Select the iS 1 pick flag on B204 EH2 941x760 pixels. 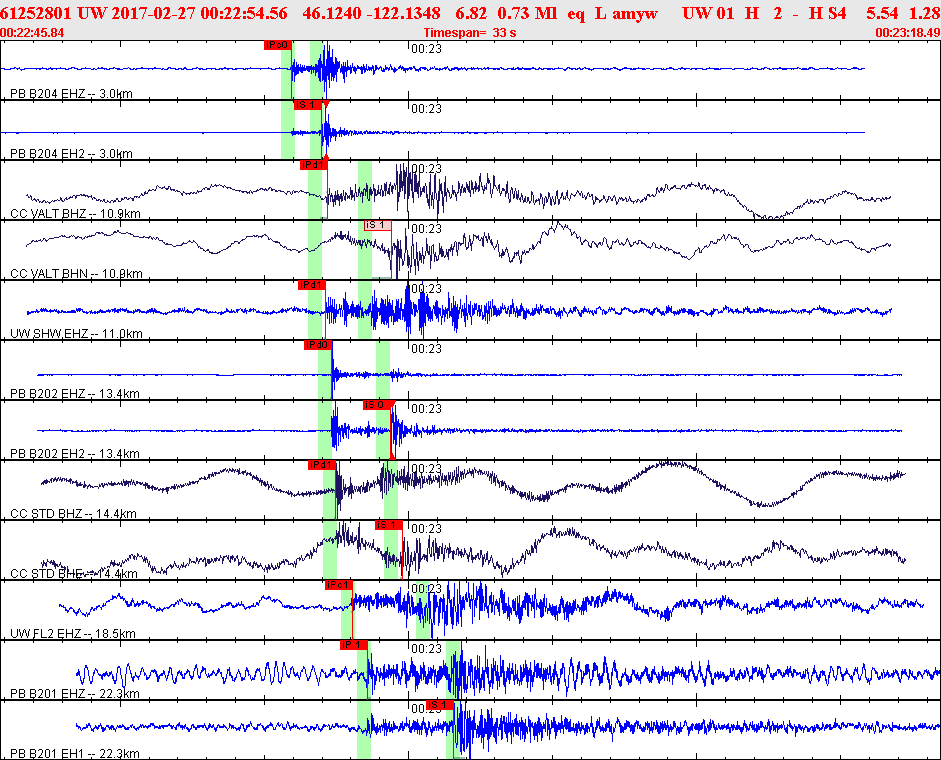[308, 105]
